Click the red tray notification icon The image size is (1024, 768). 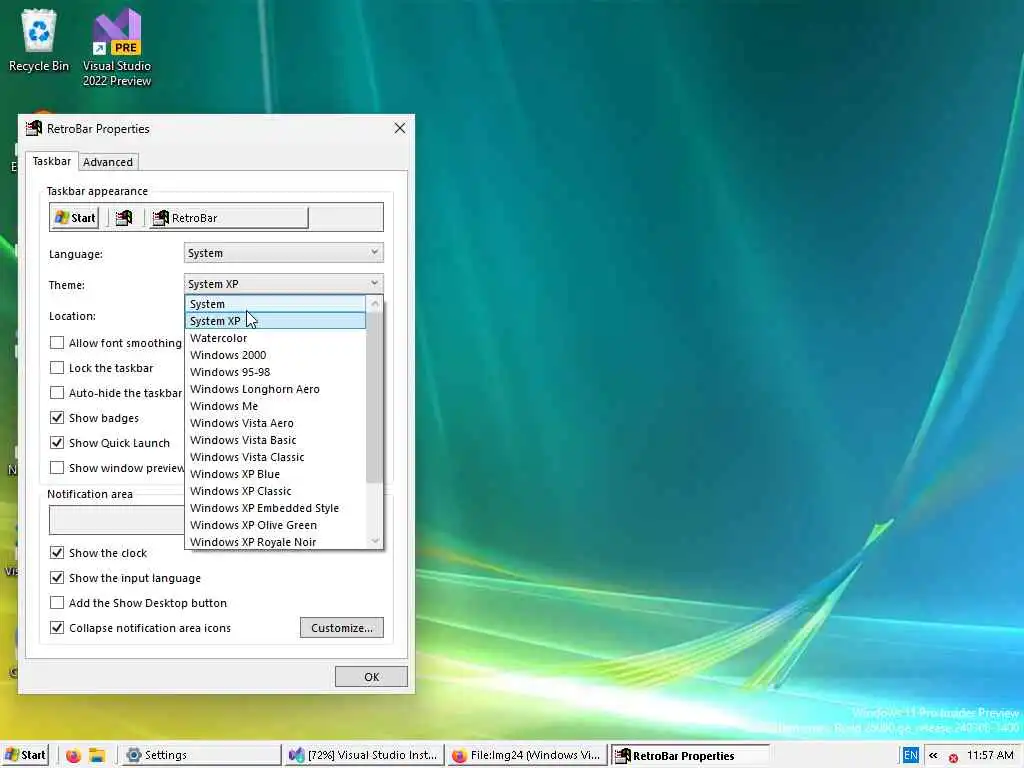953,758
